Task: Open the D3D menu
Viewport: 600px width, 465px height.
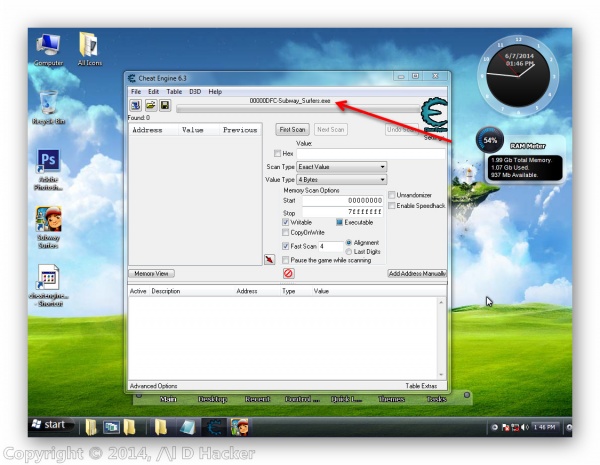Action: 195,91
